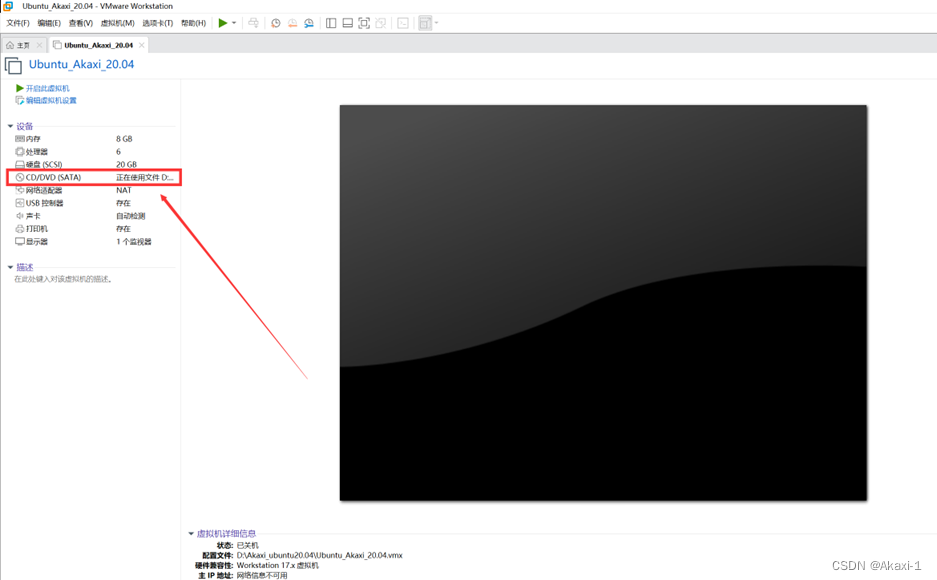Toggle the library sidebar panel icon

point(330,23)
